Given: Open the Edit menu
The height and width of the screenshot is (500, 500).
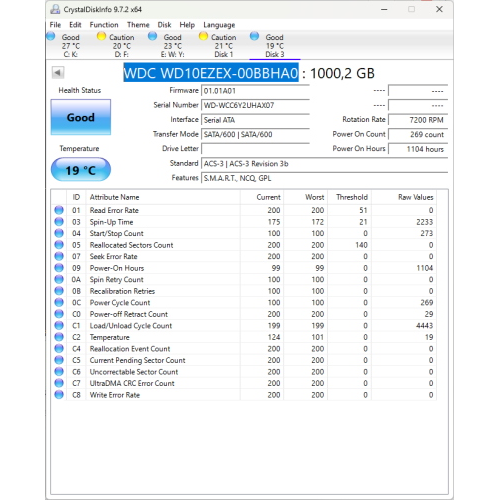Looking at the screenshot, I should (x=75, y=25).
